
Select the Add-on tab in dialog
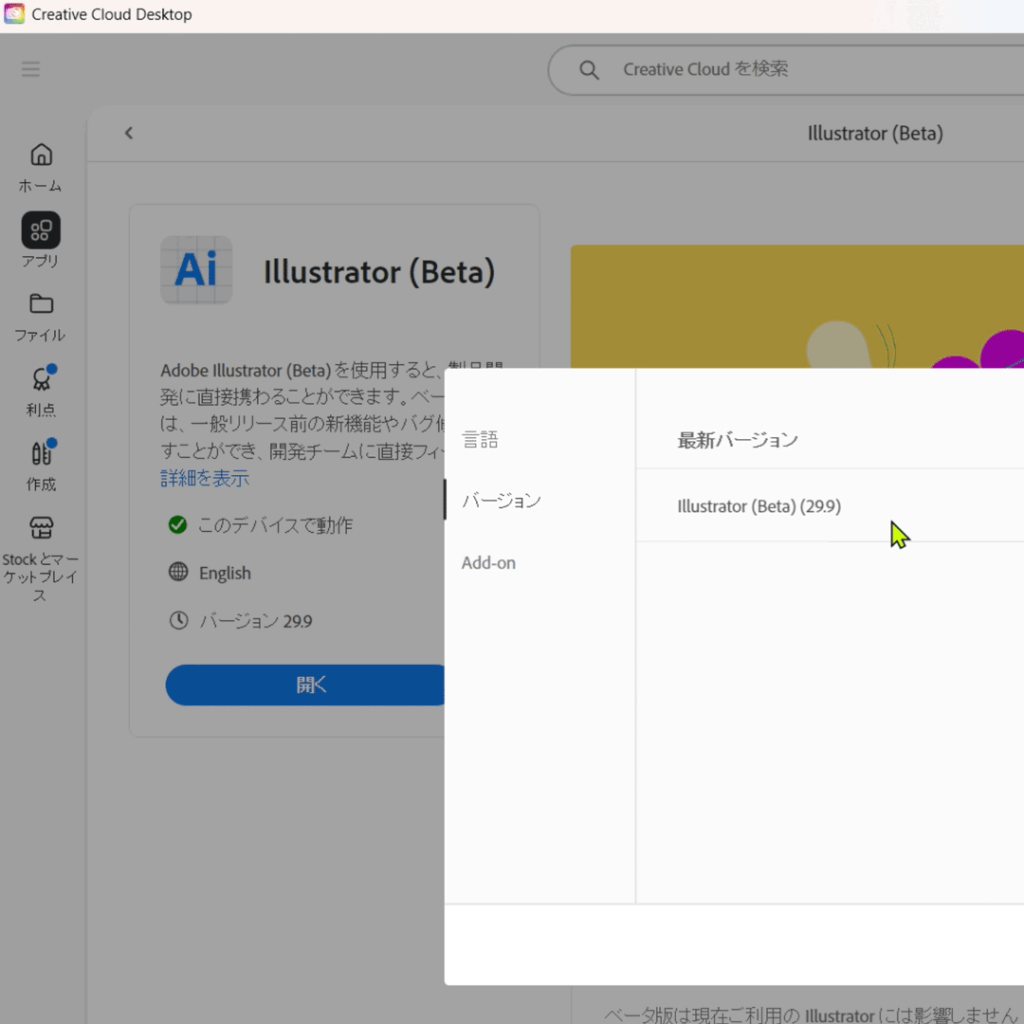click(x=488, y=562)
